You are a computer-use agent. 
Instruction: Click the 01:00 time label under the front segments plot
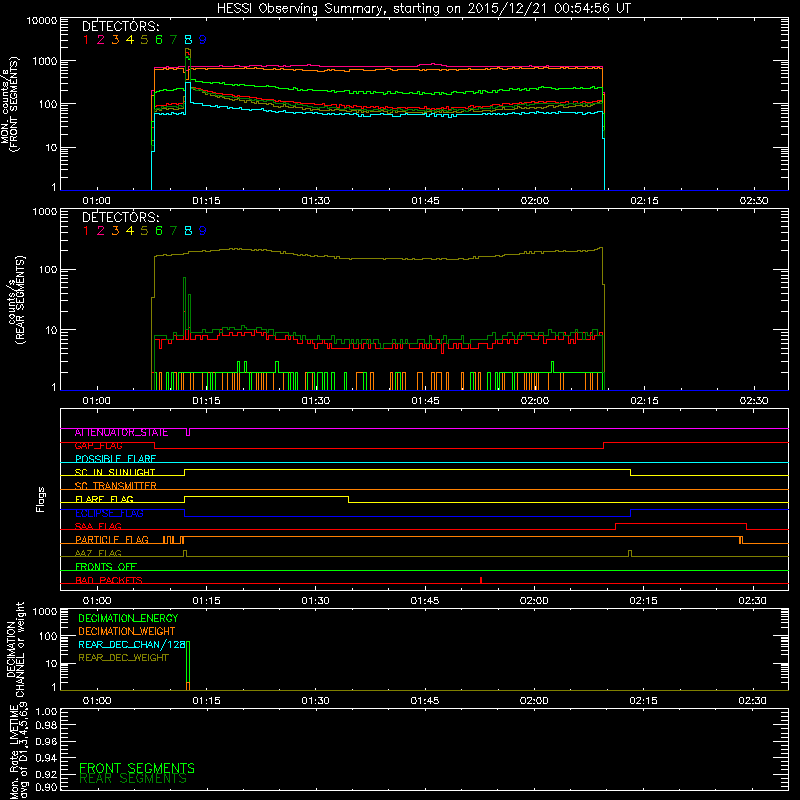point(96,201)
